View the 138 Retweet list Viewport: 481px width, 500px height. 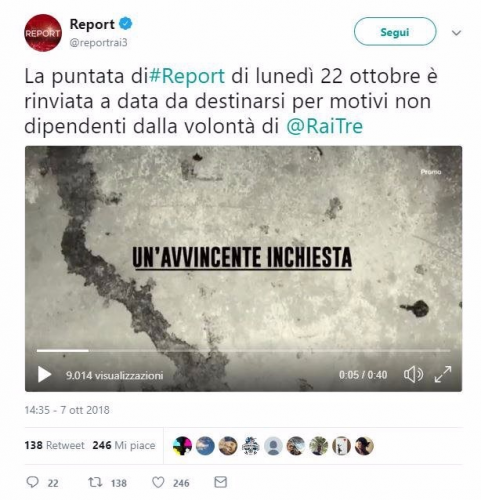coord(54,445)
